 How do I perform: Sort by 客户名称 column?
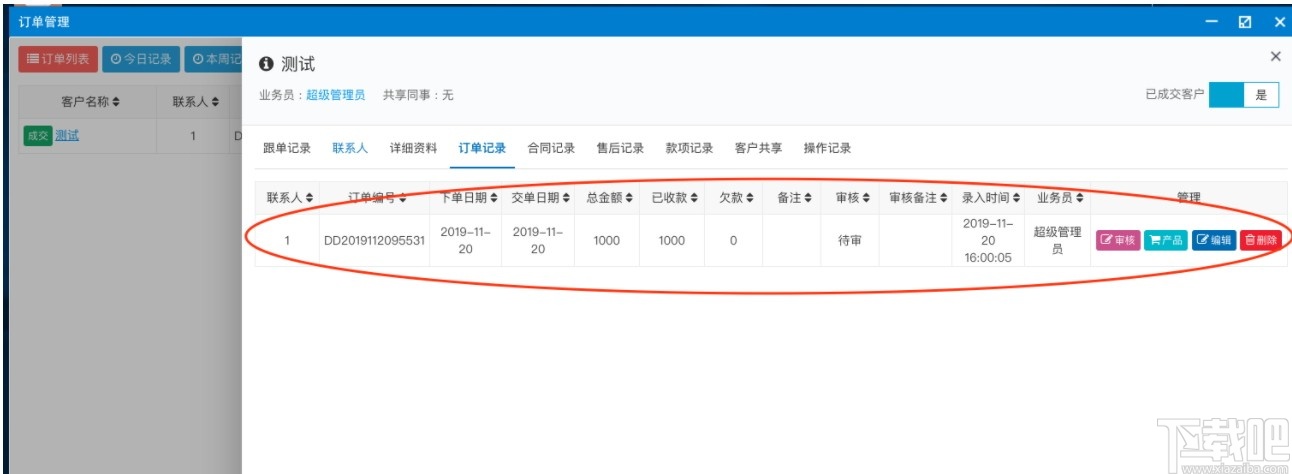(90, 102)
